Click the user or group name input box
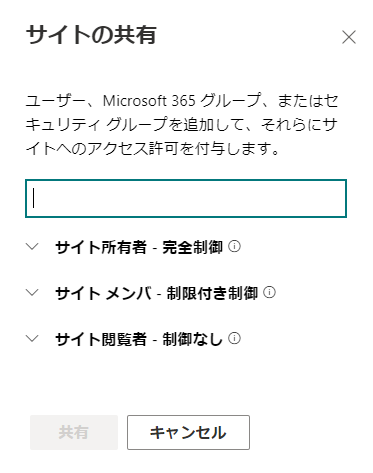The image size is (373, 473). (x=186, y=198)
